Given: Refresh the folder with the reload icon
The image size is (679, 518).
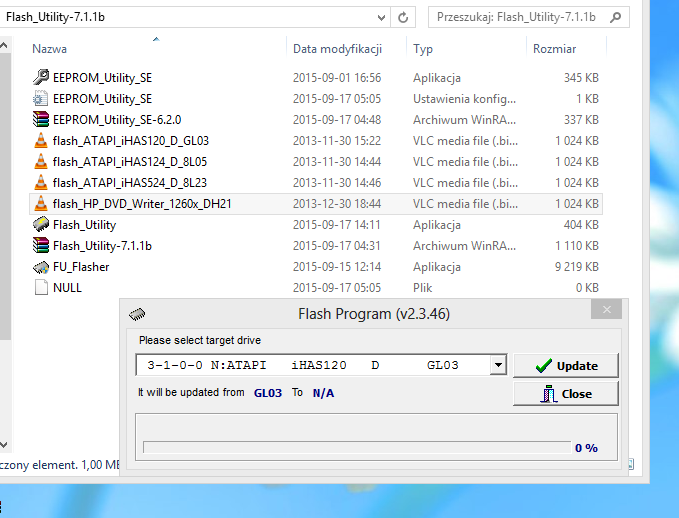Looking at the screenshot, I should (403, 17).
